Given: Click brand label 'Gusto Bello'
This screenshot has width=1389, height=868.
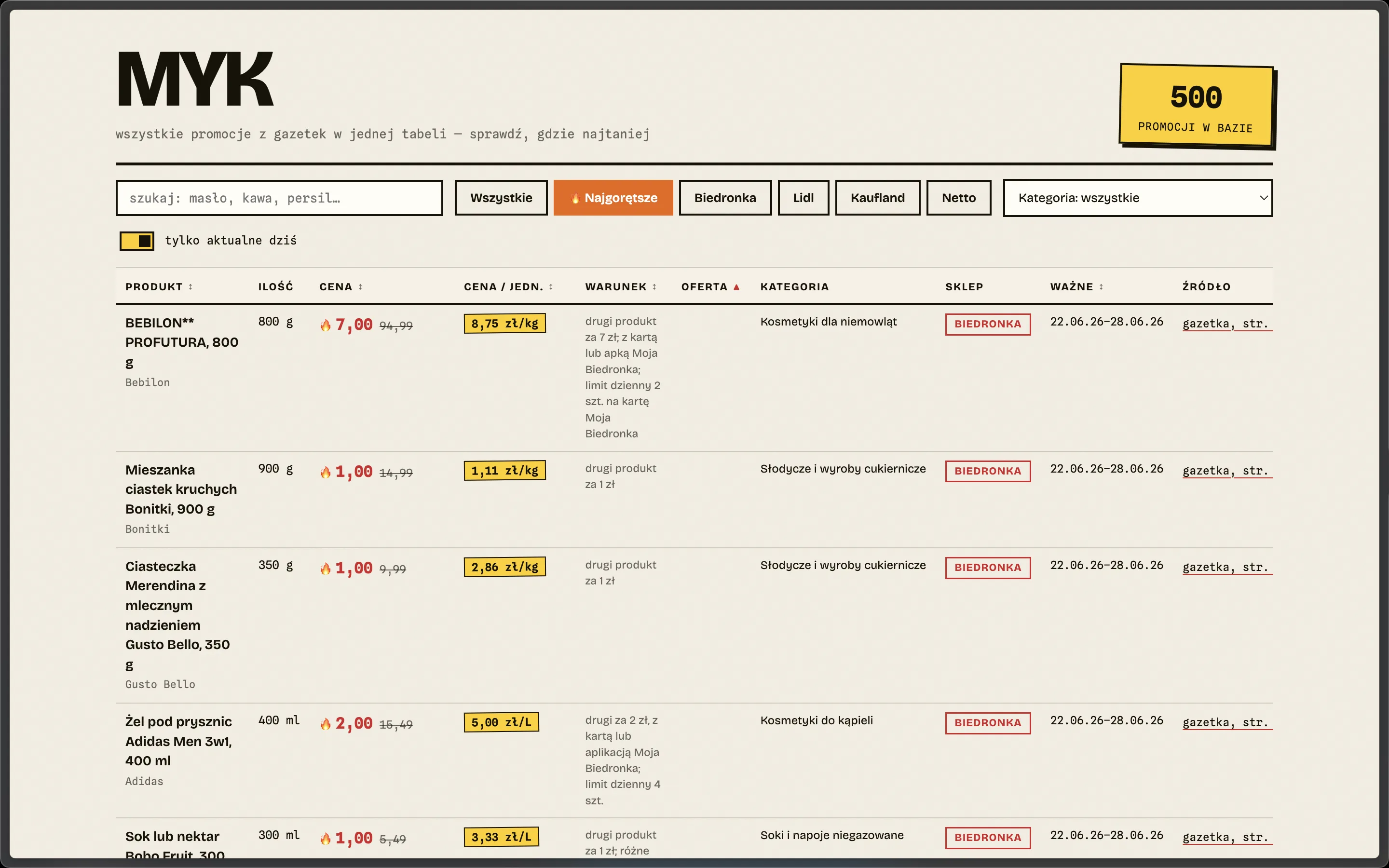Looking at the screenshot, I should click(x=160, y=684).
